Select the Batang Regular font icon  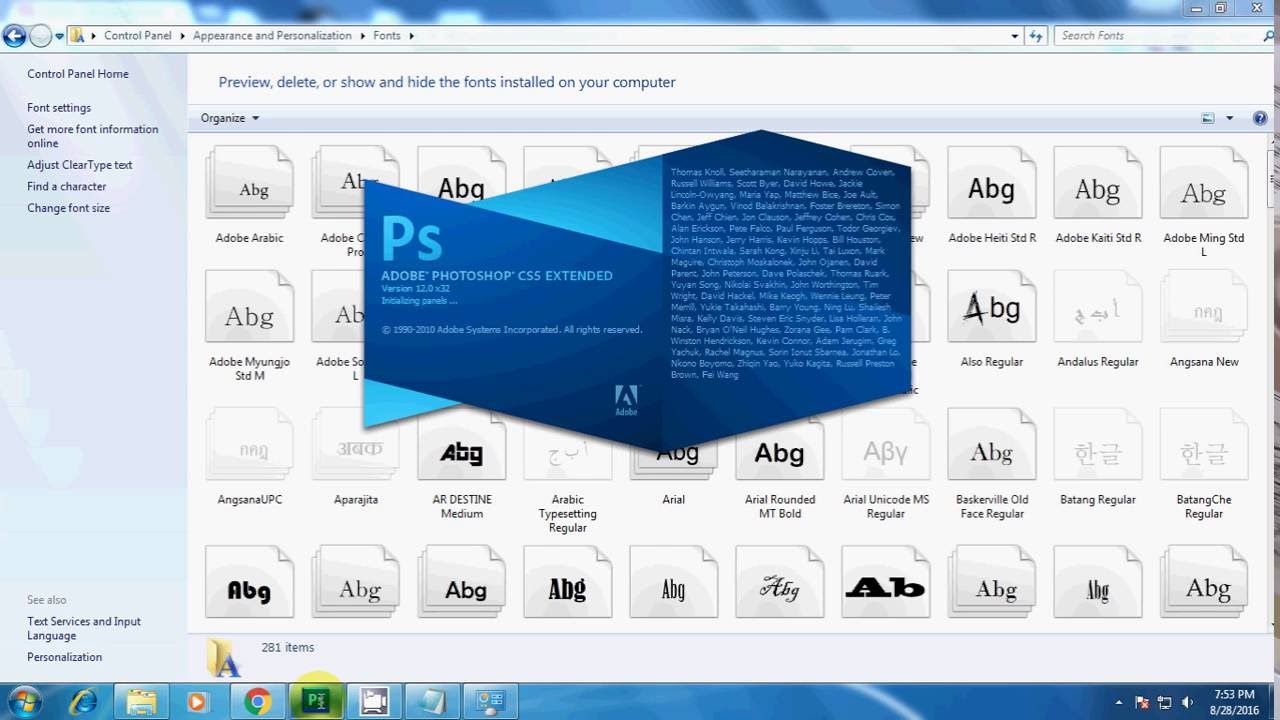[x=1098, y=444]
